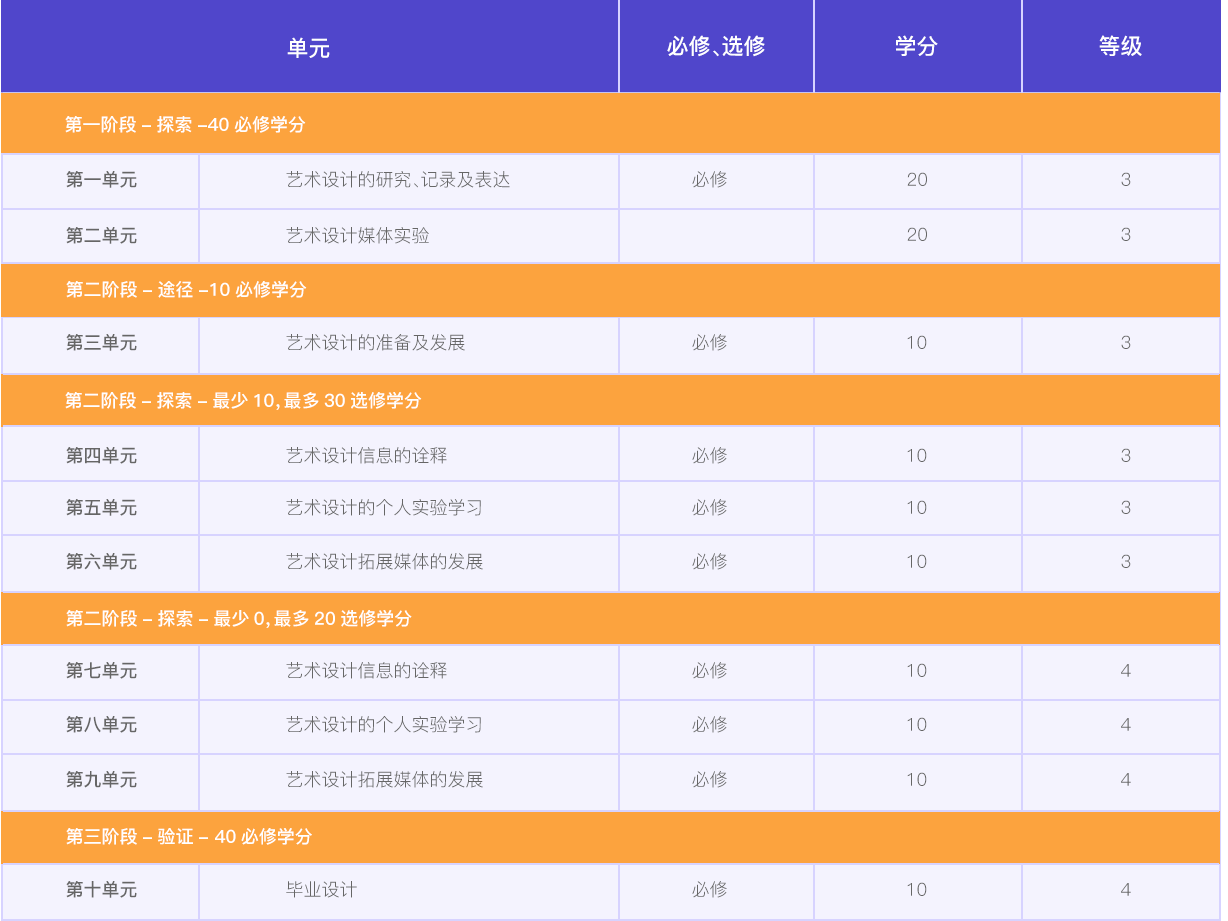Select the 20 credit value in 第一单元
This screenshot has height=921, width=1228.
[917, 181]
